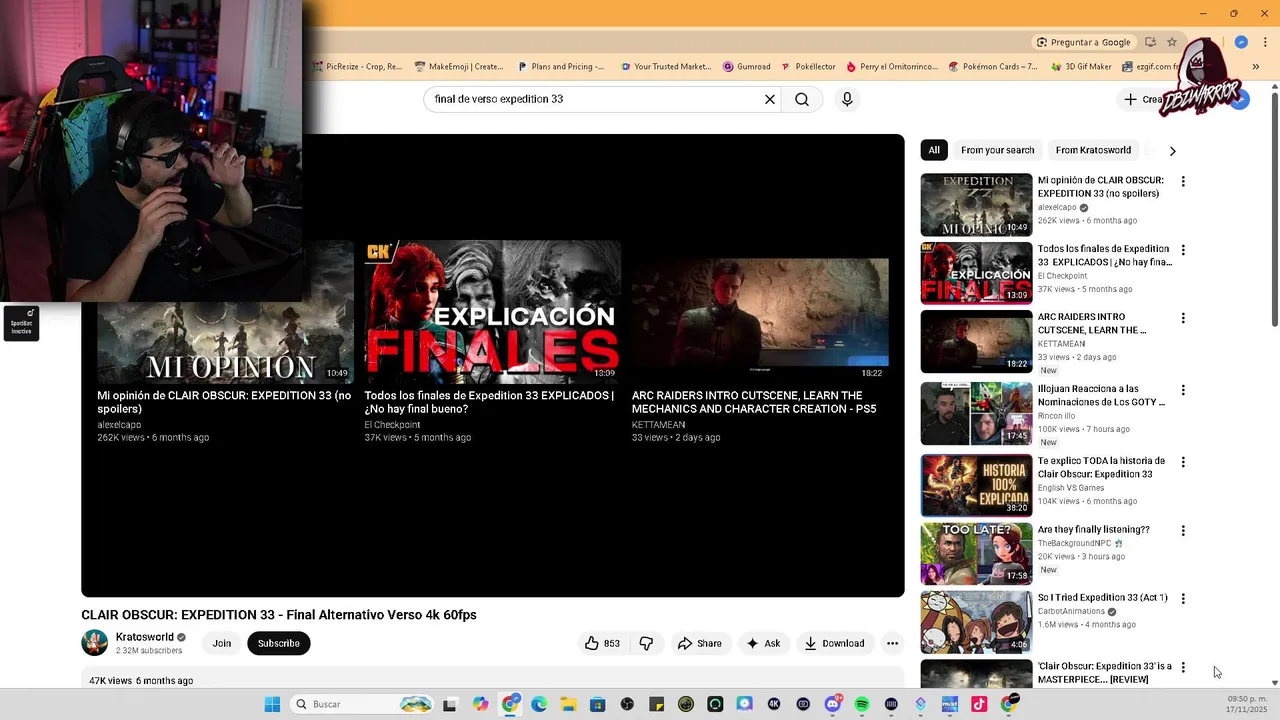Image resolution: width=1280 pixels, height=720 pixels.
Task: Open menu for Mi opinión sidebar video
Action: [x=1183, y=182]
